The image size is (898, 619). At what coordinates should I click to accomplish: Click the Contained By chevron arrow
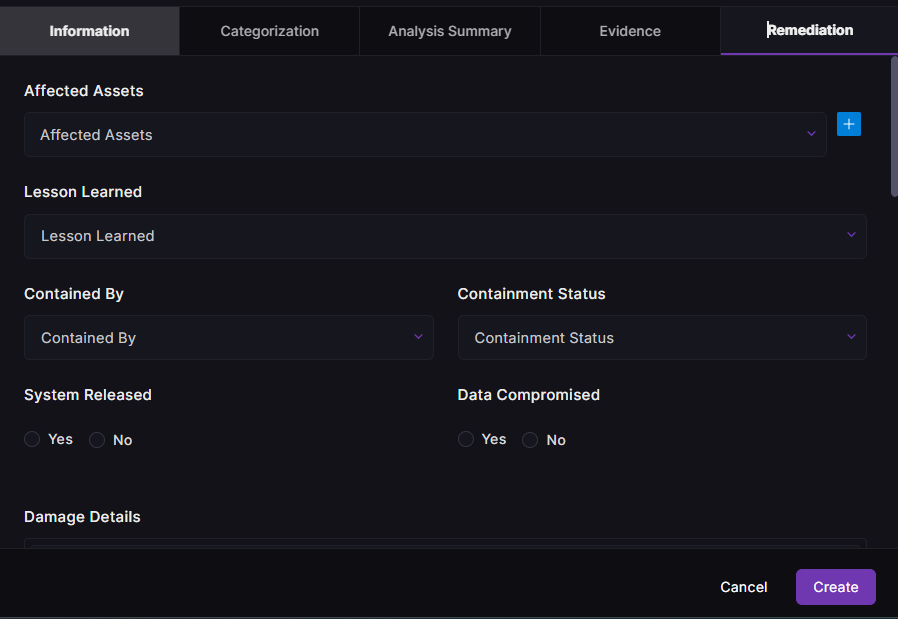click(x=418, y=337)
